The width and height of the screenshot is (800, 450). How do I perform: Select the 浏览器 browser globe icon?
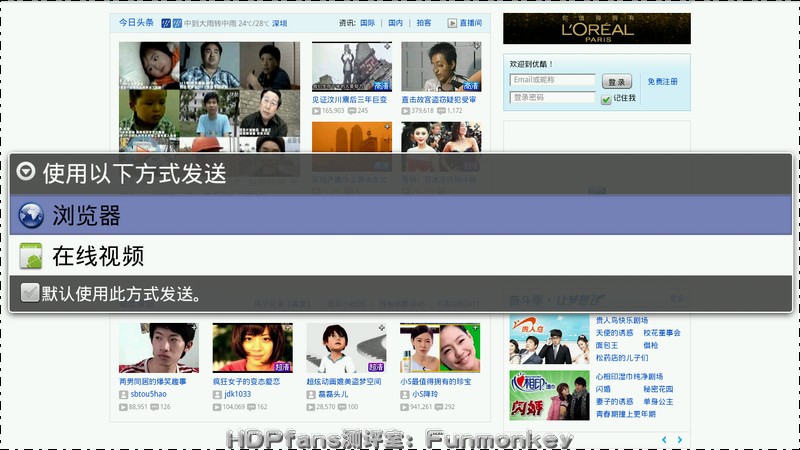pos(31,215)
